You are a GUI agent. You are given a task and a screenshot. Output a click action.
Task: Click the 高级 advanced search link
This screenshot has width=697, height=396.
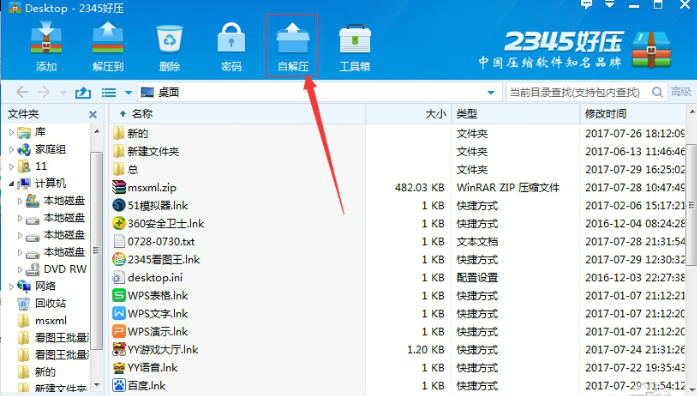(x=681, y=92)
